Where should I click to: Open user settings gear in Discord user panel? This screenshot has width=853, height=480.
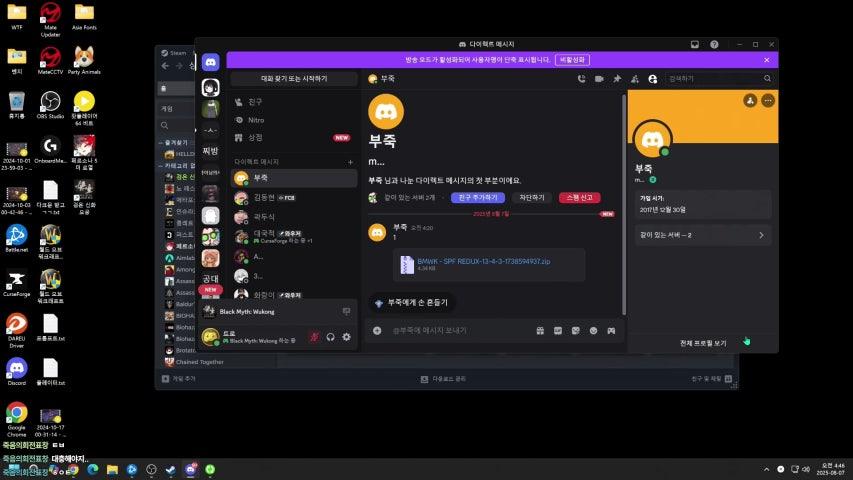click(347, 337)
